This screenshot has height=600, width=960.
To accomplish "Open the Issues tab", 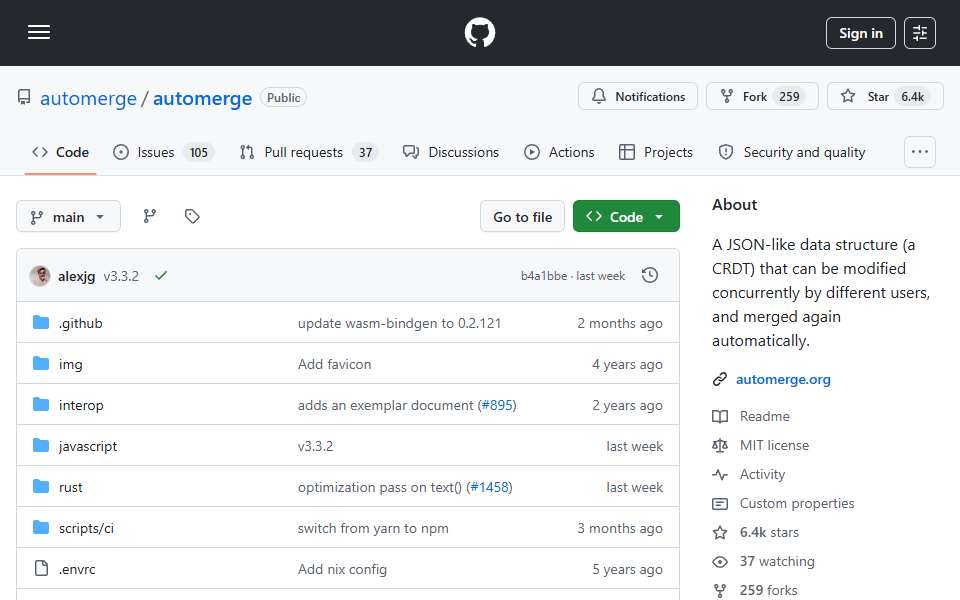I will point(163,152).
